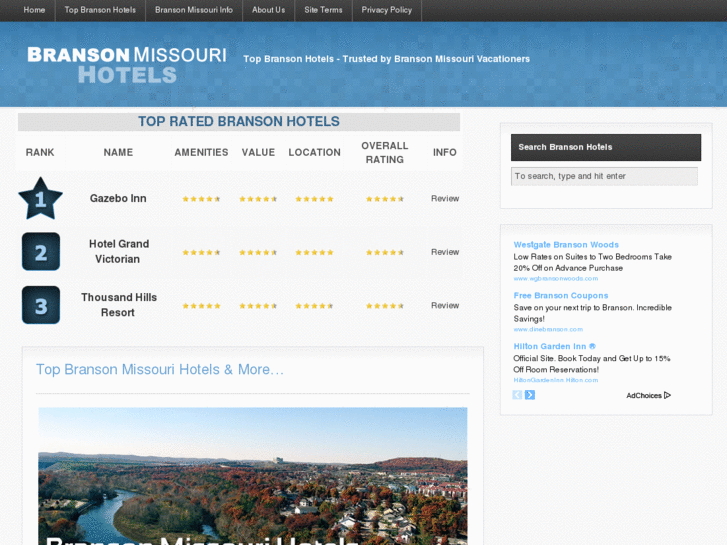This screenshot has height=545, width=727.
Task: Click Hotel Grand Victorian value stars
Action: (258, 252)
